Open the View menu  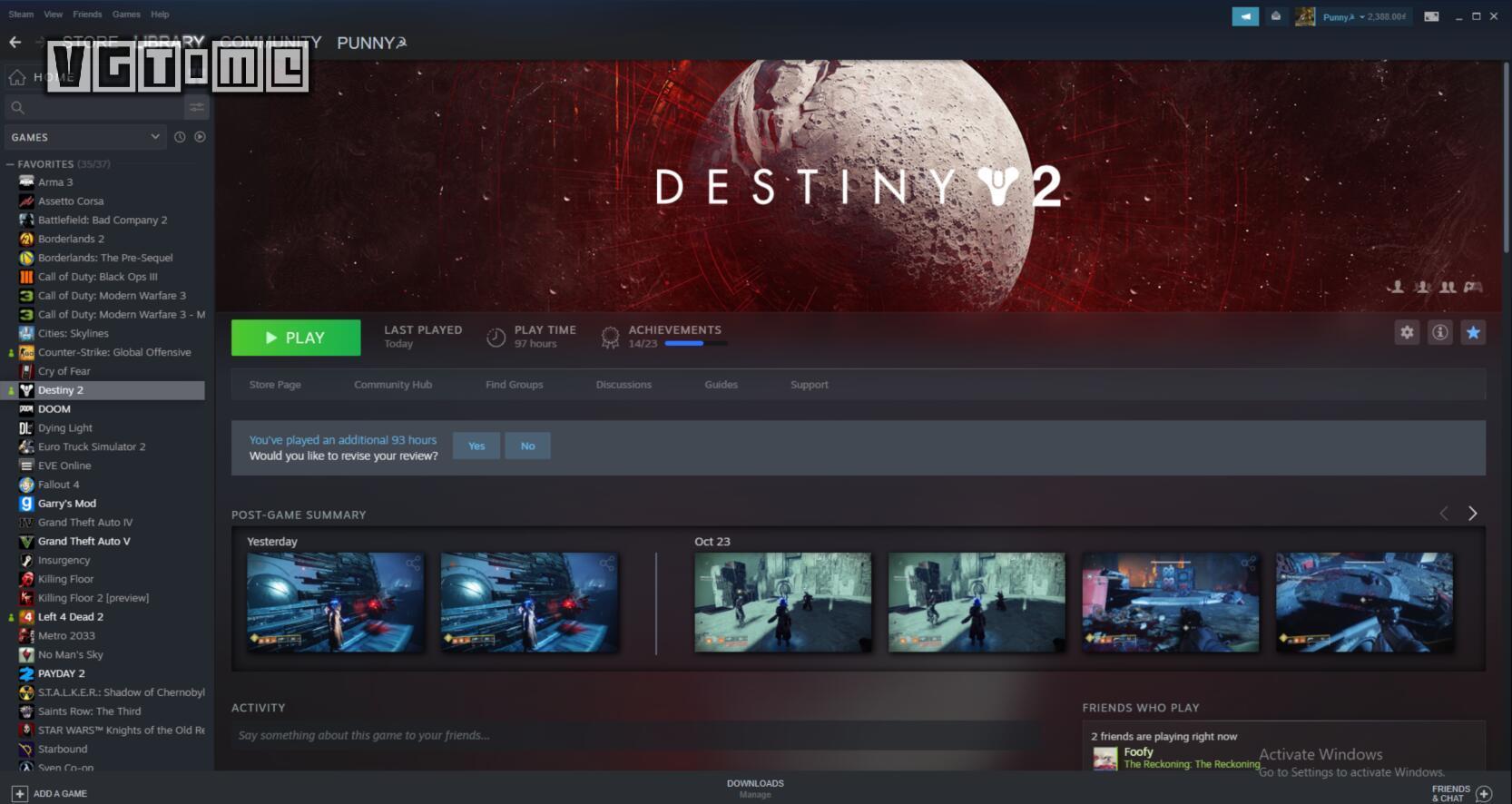54,15
